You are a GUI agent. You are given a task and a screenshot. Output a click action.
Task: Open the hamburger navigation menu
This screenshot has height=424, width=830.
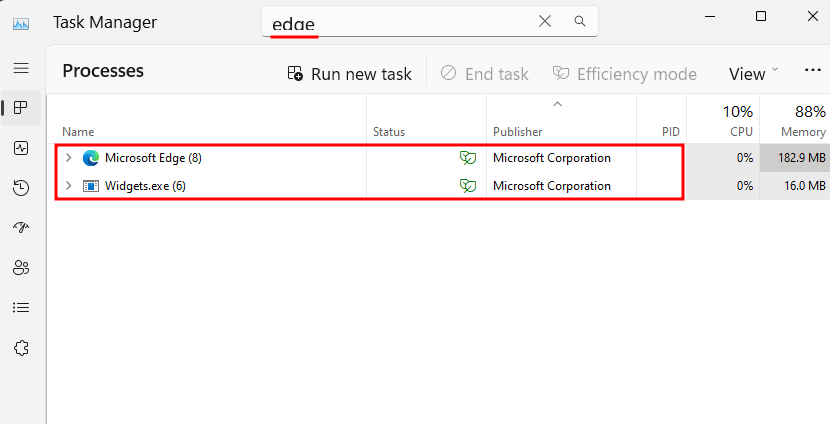[x=21, y=68]
